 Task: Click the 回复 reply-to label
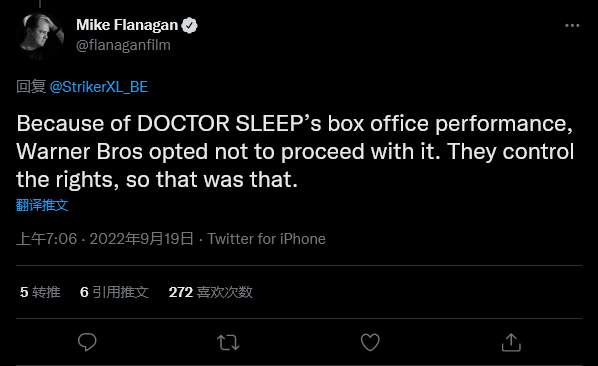(31, 87)
